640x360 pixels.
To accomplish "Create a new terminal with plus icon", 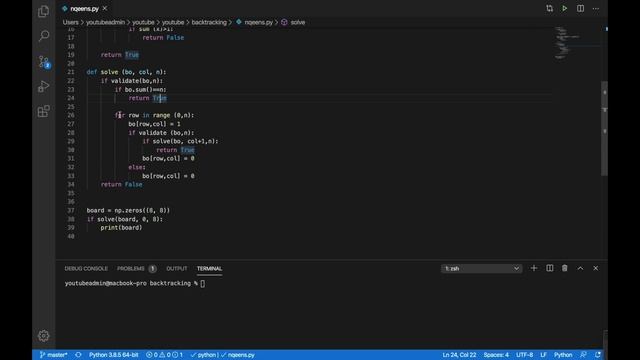I will (533, 268).
